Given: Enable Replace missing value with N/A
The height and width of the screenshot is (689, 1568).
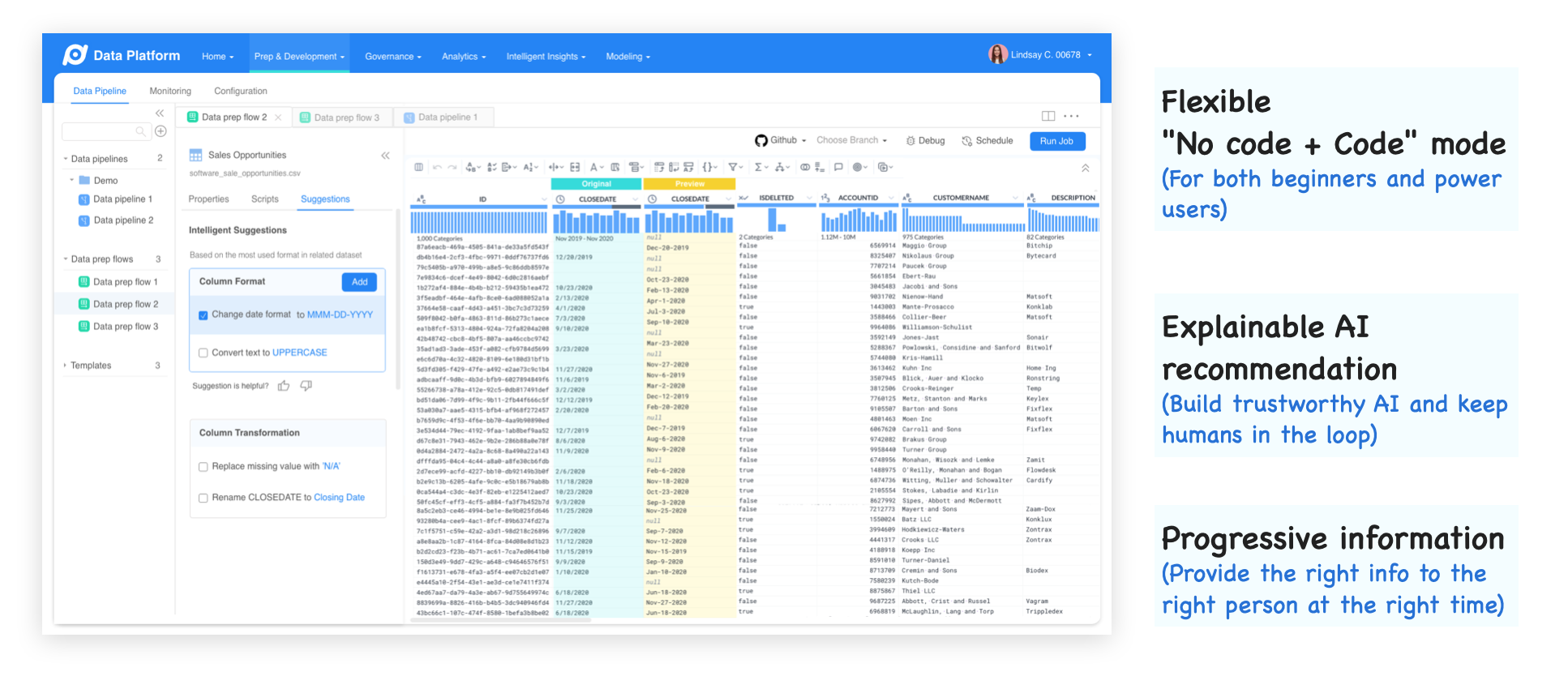Looking at the screenshot, I should 203,467.
